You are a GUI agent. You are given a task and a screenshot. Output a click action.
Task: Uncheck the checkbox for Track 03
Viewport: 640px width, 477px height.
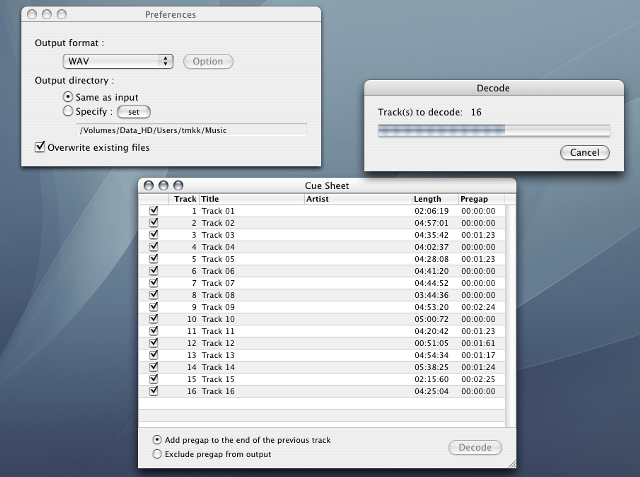coord(153,235)
